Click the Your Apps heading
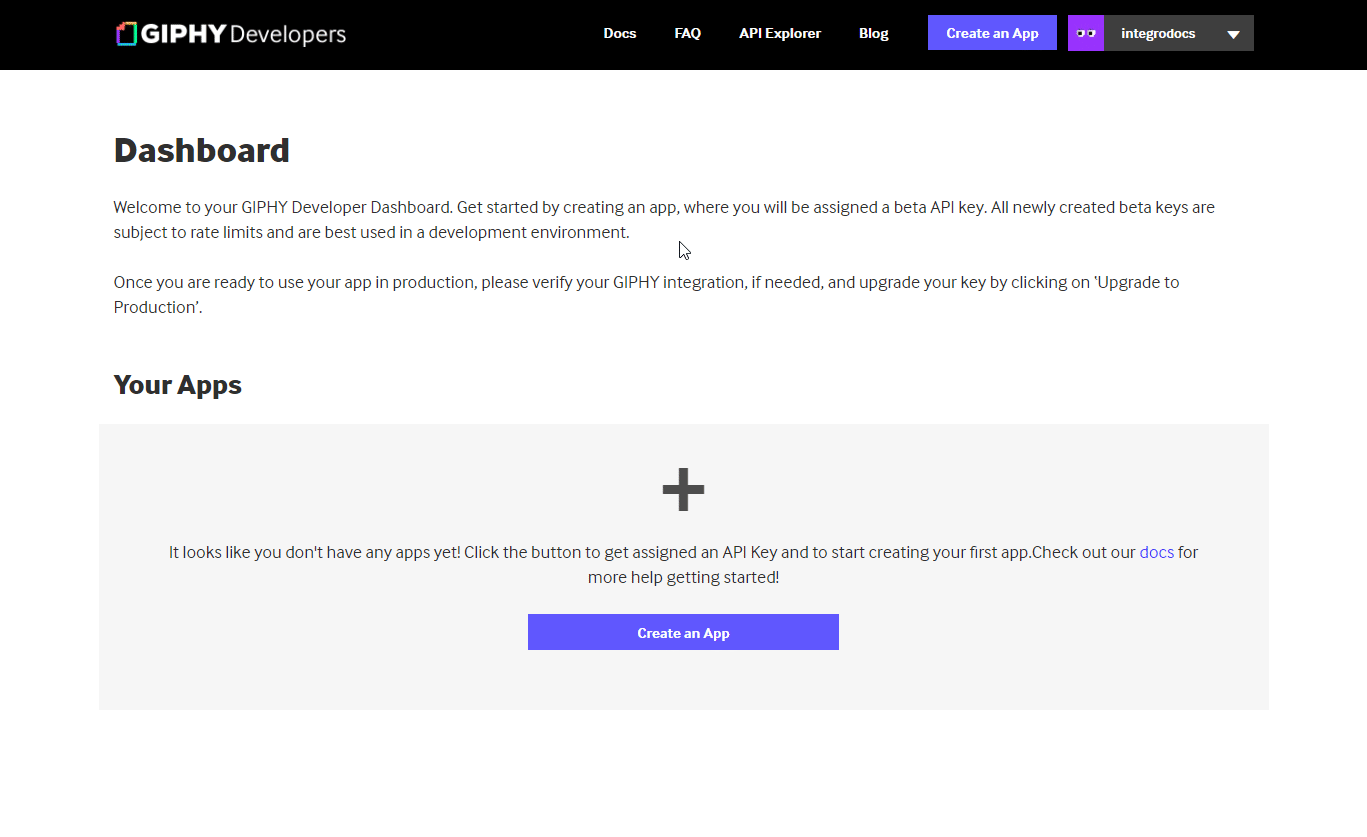Viewport: 1367px width, 837px height. click(x=178, y=385)
